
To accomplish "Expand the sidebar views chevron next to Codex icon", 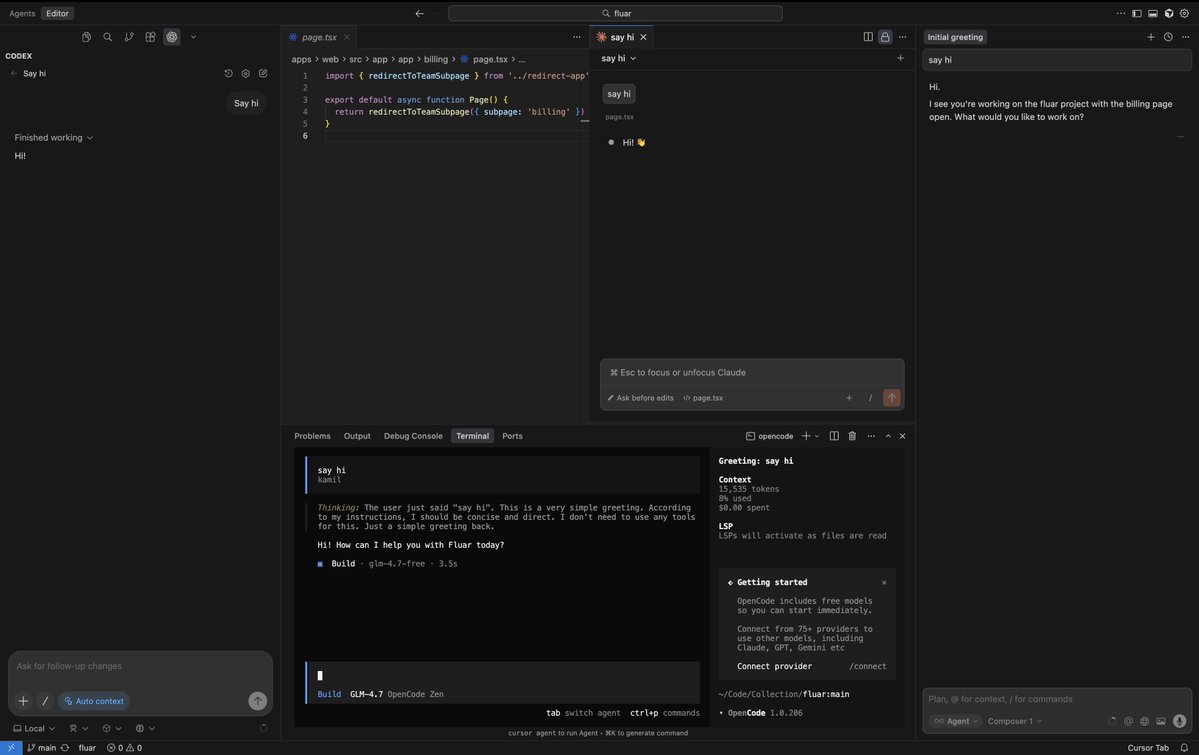I will [x=193, y=37].
